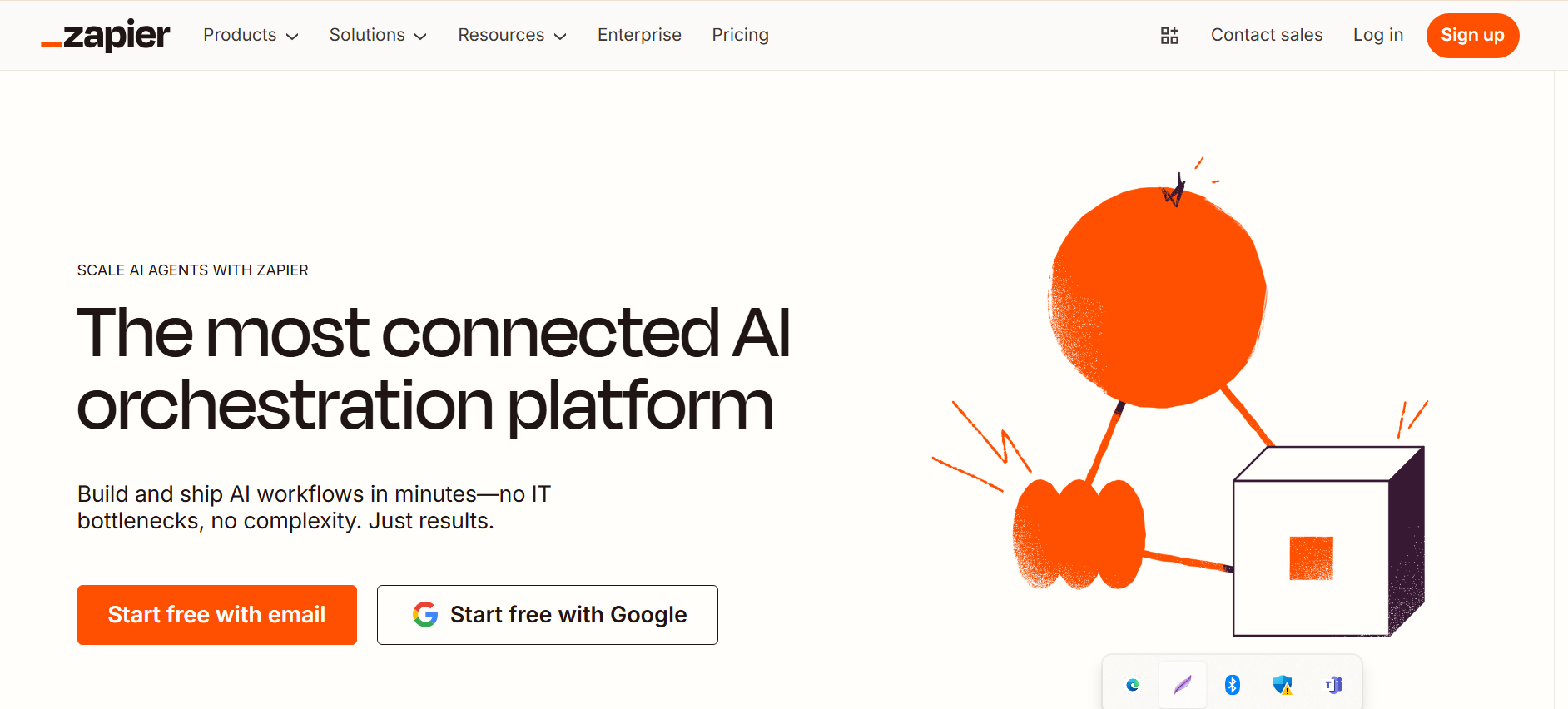The height and width of the screenshot is (709, 1568).
Task: Open the app directory grid icon
Action: [1169, 35]
